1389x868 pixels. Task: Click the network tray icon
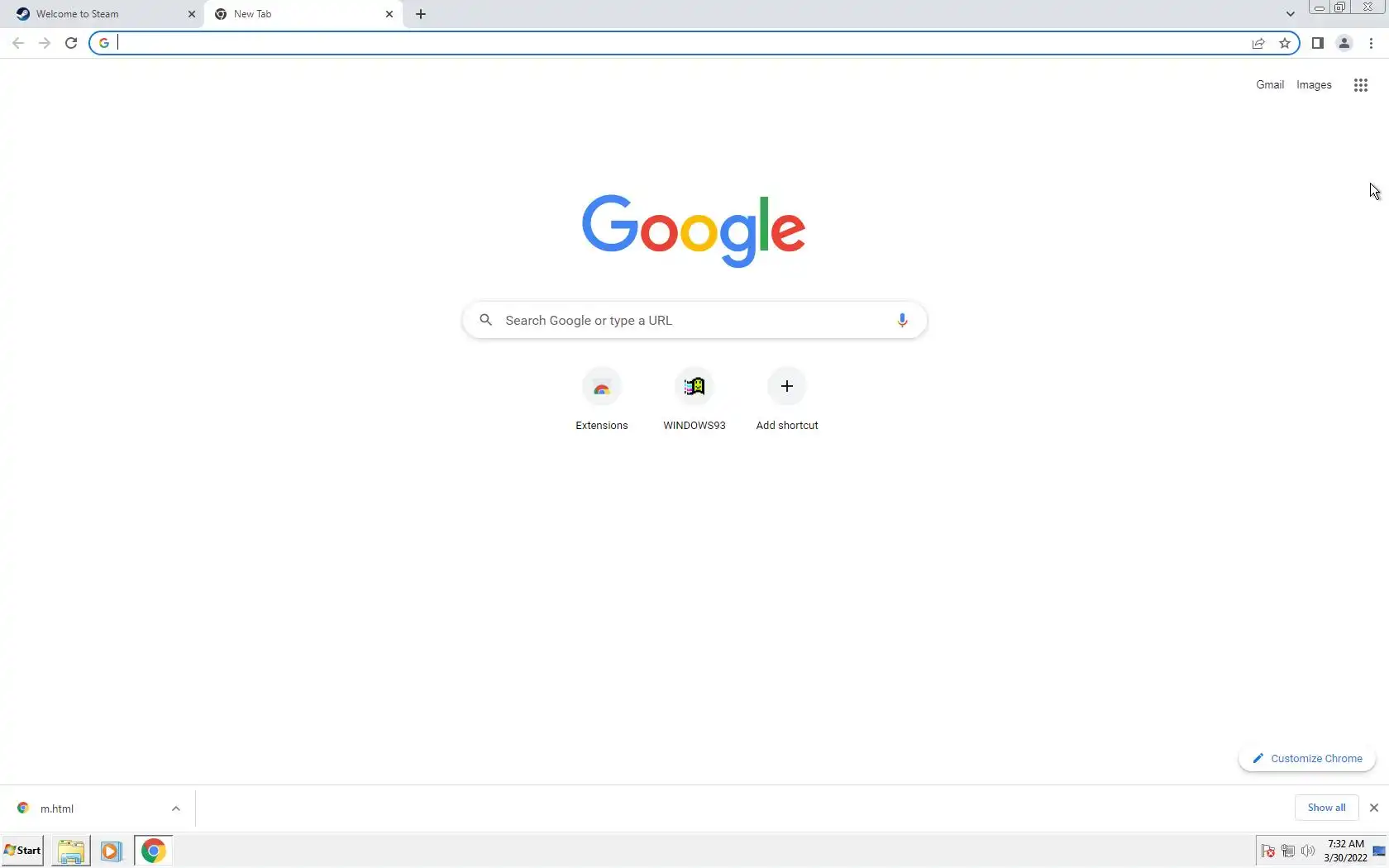(1288, 851)
